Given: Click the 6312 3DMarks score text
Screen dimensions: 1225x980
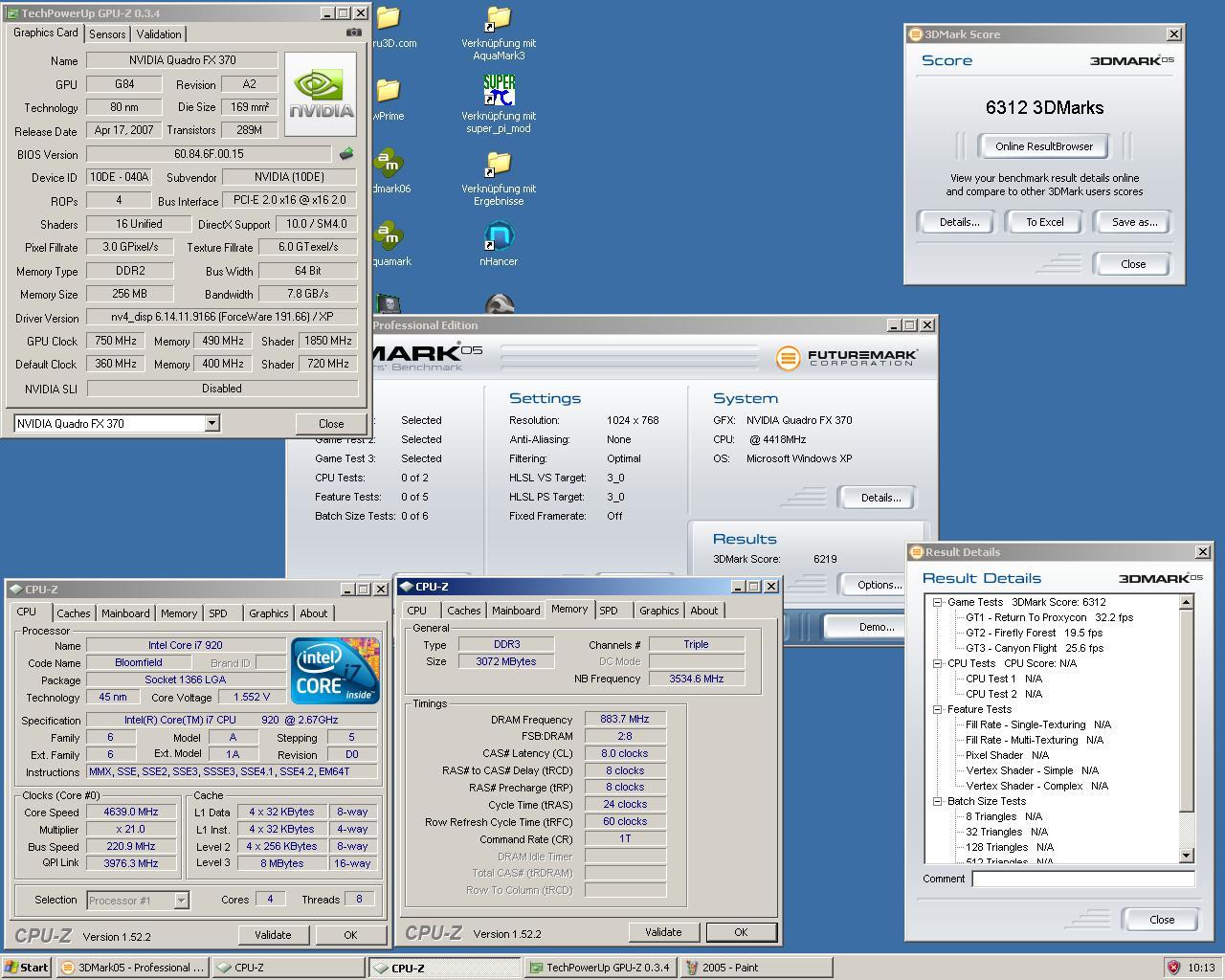Looking at the screenshot, I should click(1044, 108).
